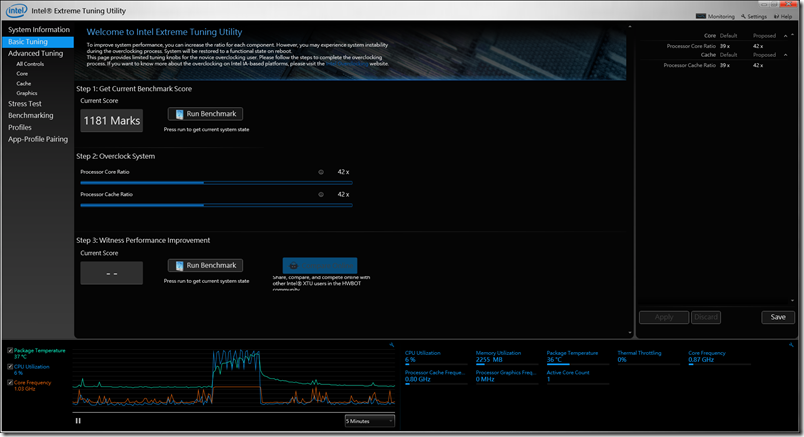The width and height of the screenshot is (804, 437).
Task: Open the Monitoring view icon
Action: (x=700, y=16)
